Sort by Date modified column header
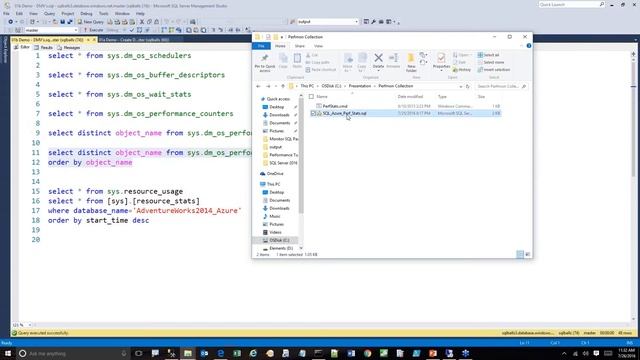This screenshot has height=360, width=640. 410,97
